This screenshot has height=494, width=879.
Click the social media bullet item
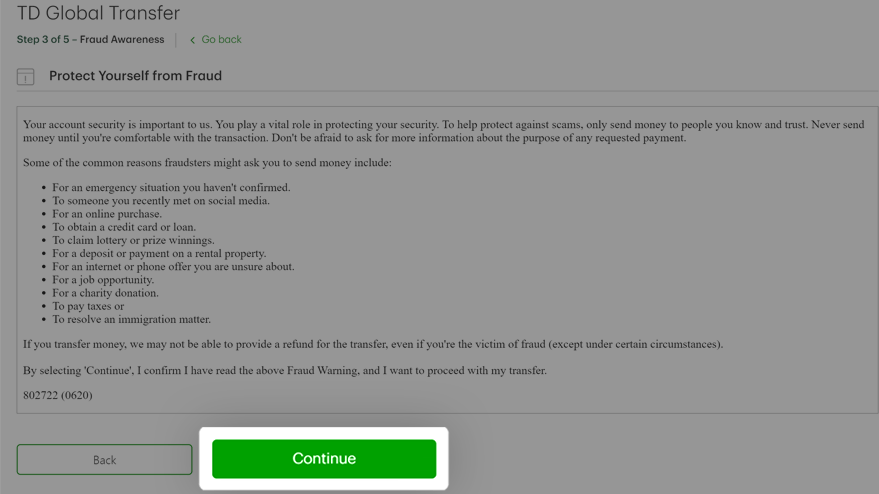pos(161,201)
